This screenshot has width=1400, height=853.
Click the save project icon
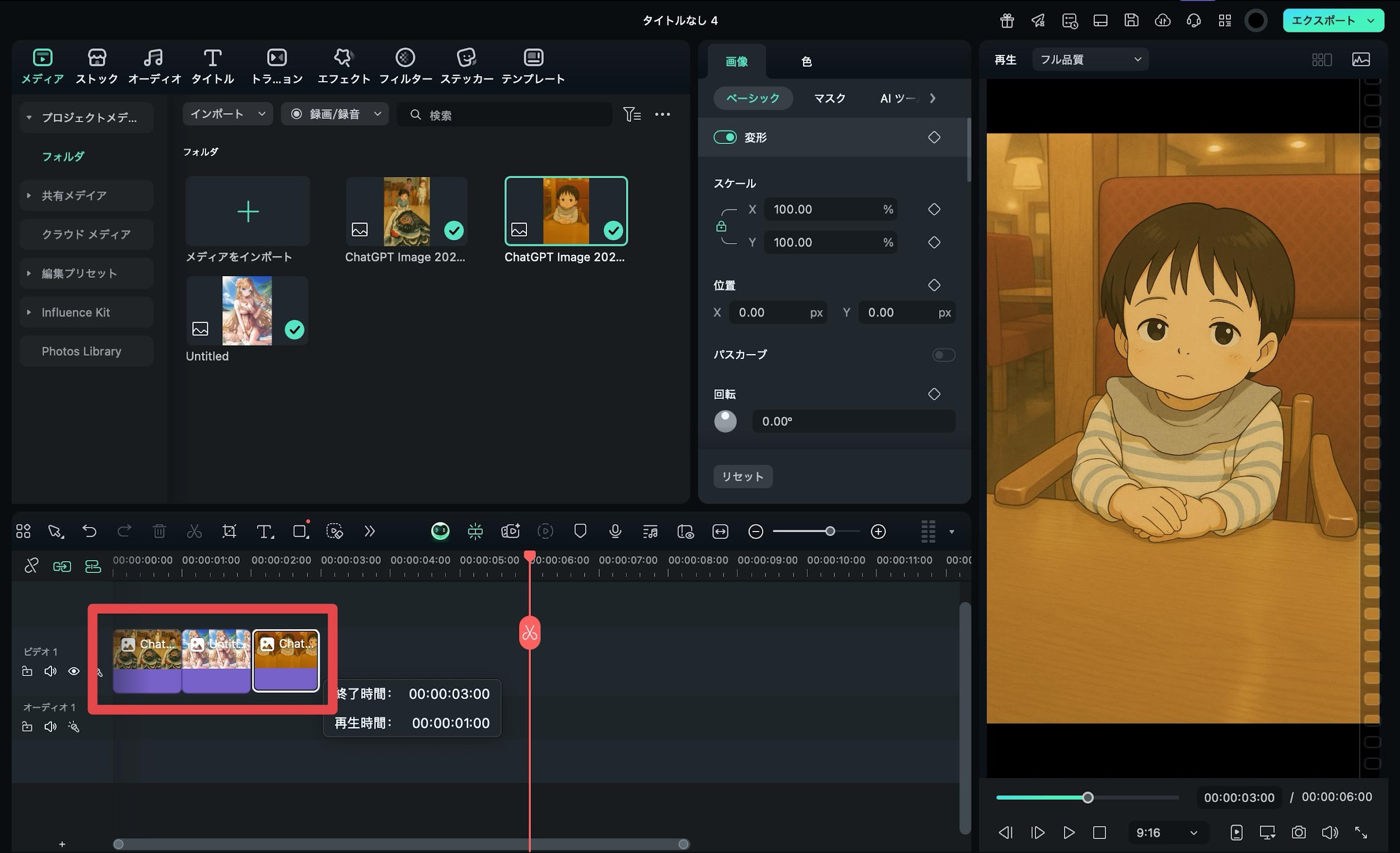click(x=1131, y=21)
